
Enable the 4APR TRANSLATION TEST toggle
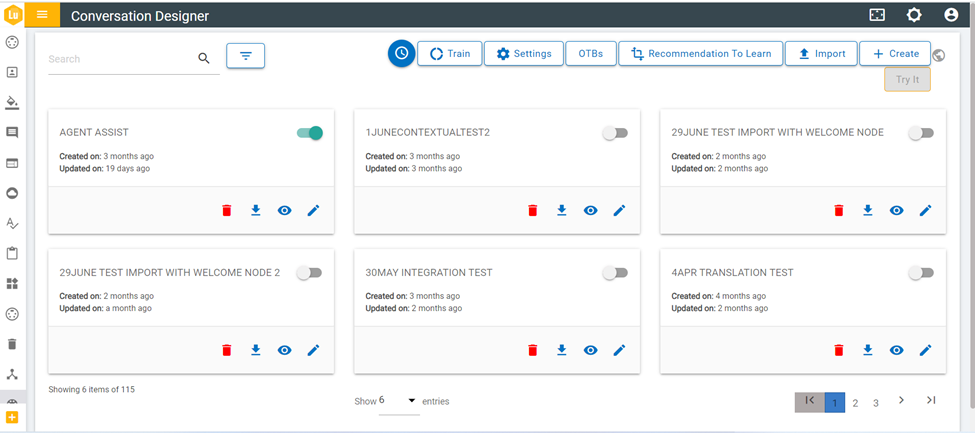(x=921, y=272)
